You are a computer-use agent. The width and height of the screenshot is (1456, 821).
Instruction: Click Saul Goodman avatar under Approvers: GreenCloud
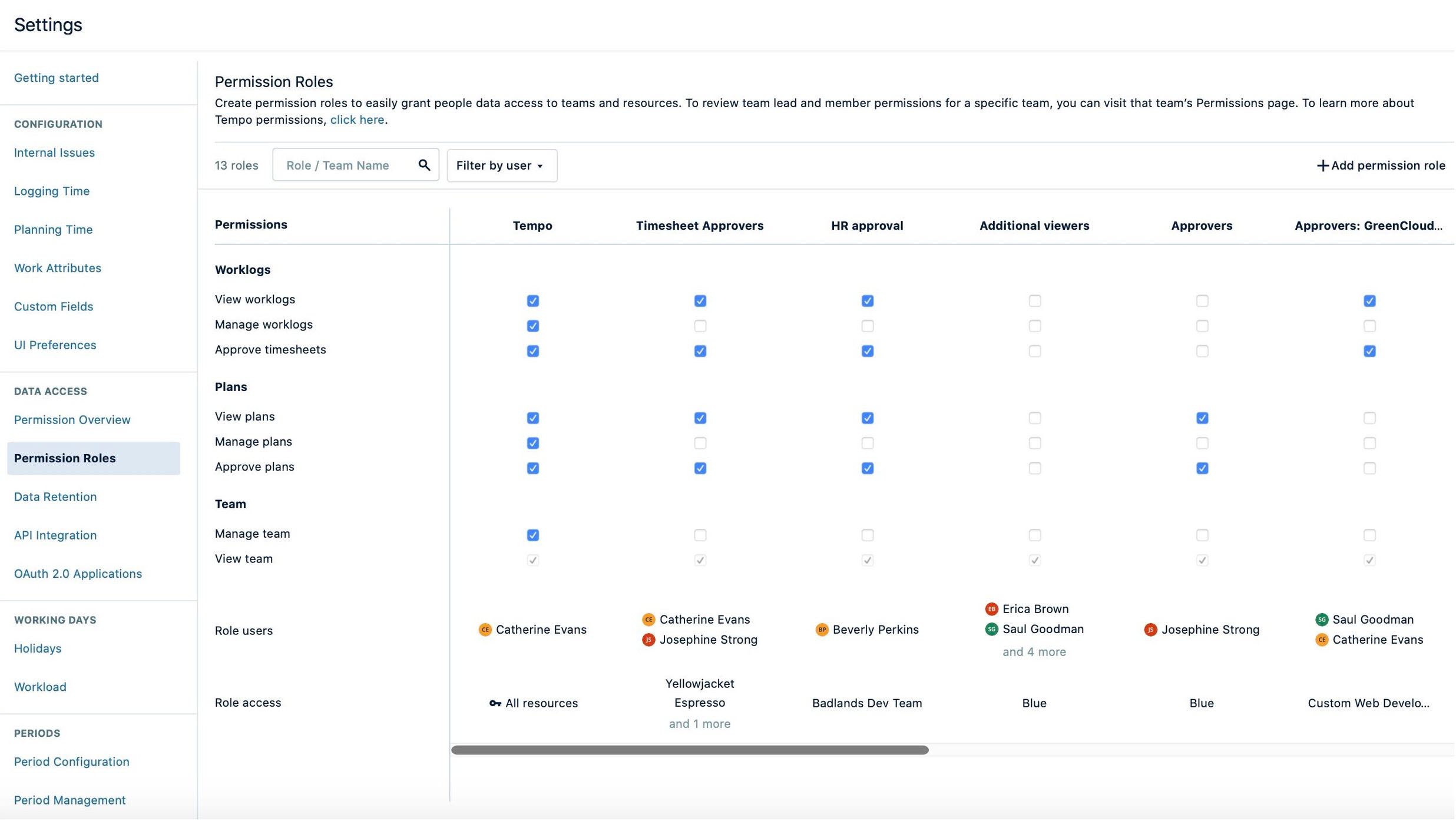pyautogui.click(x=1322, y=619)
